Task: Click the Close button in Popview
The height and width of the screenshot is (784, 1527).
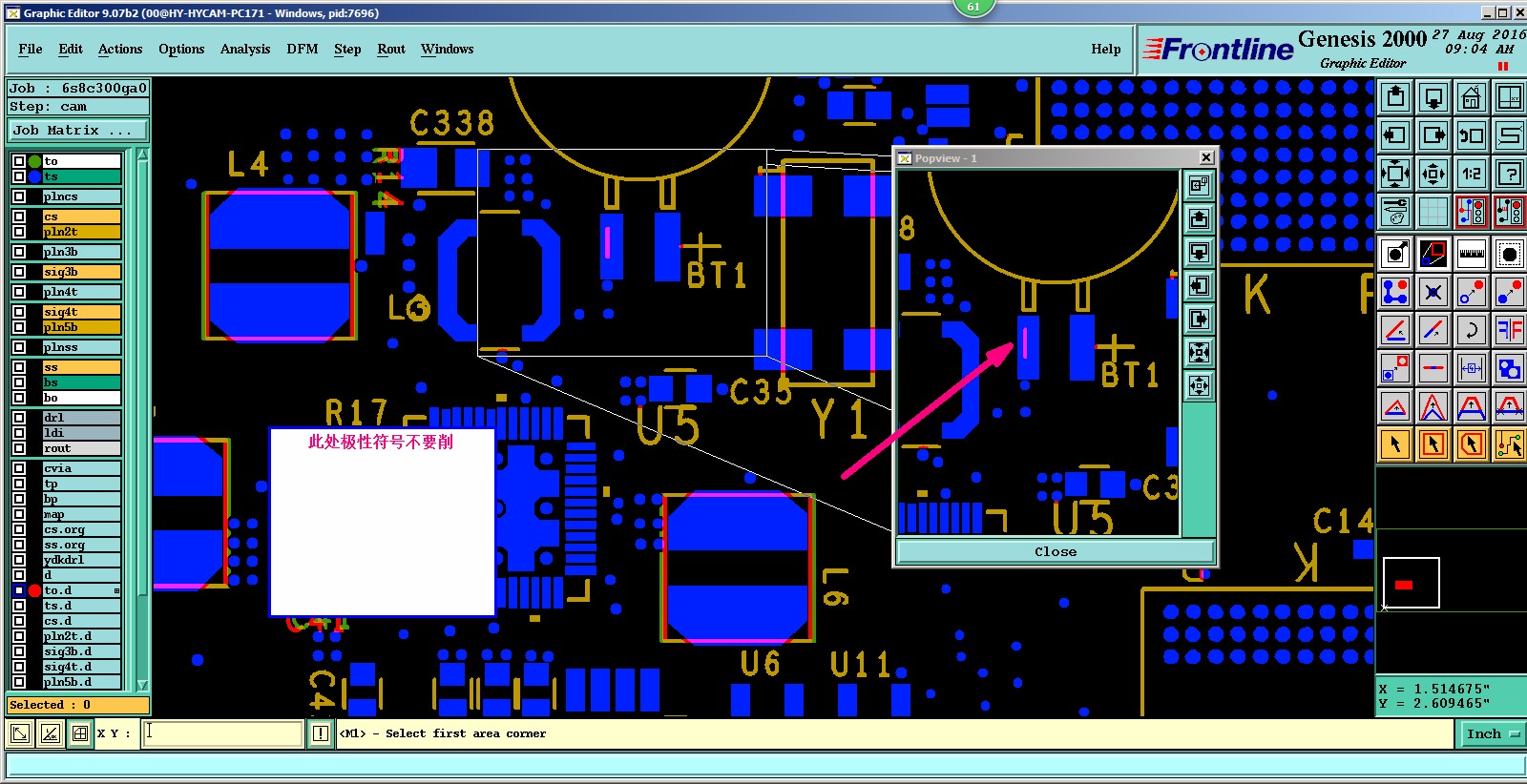Action: pos(1056,552)
